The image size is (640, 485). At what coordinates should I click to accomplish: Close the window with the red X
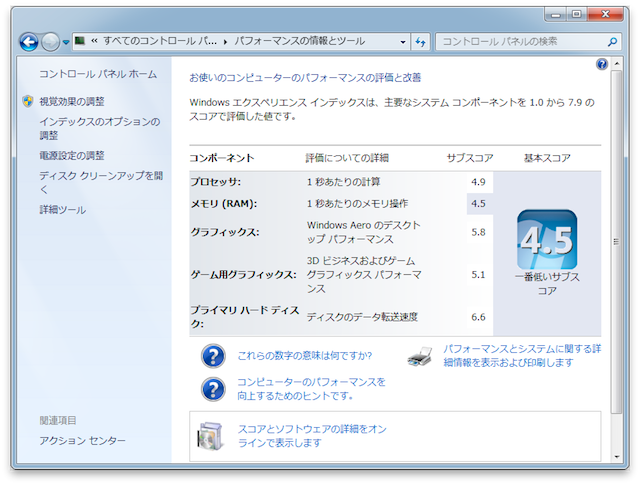tap(605, 15)
